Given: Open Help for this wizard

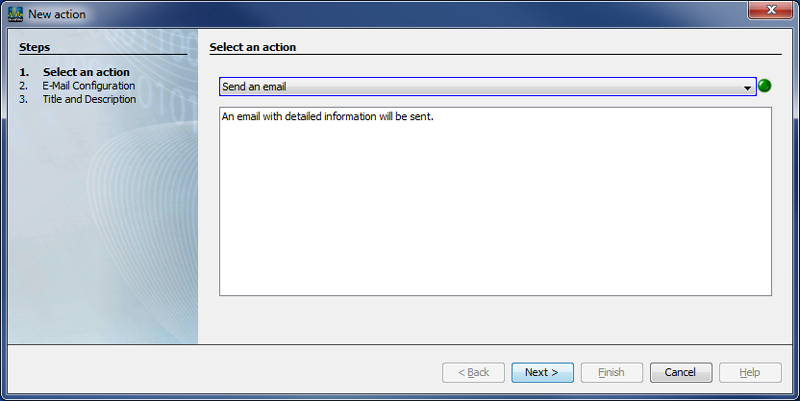Looking at the screenshot, I should click(x=749, y=372).
